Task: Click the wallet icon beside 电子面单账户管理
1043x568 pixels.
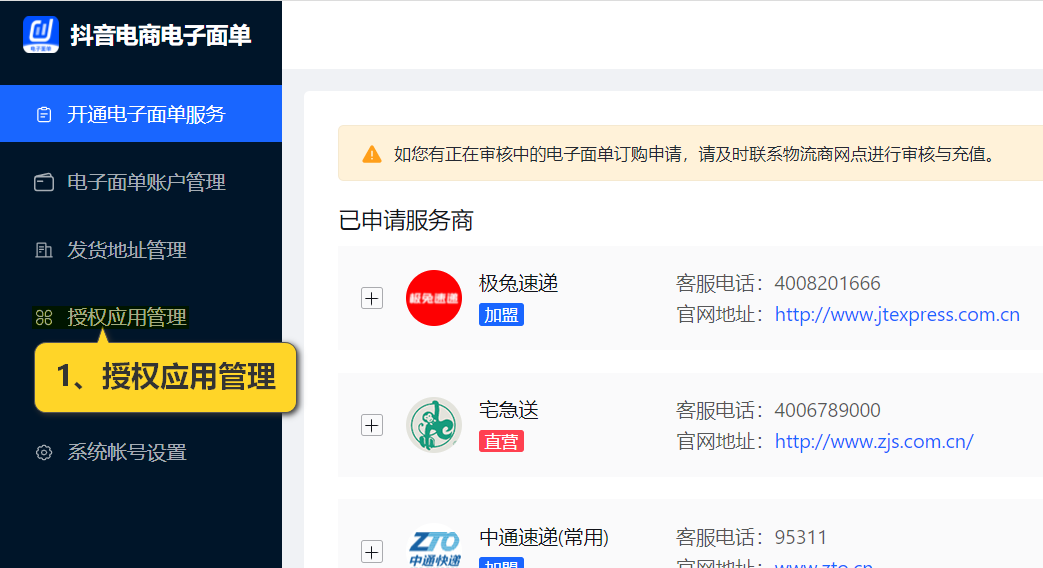Action: [x=43, y=182]
